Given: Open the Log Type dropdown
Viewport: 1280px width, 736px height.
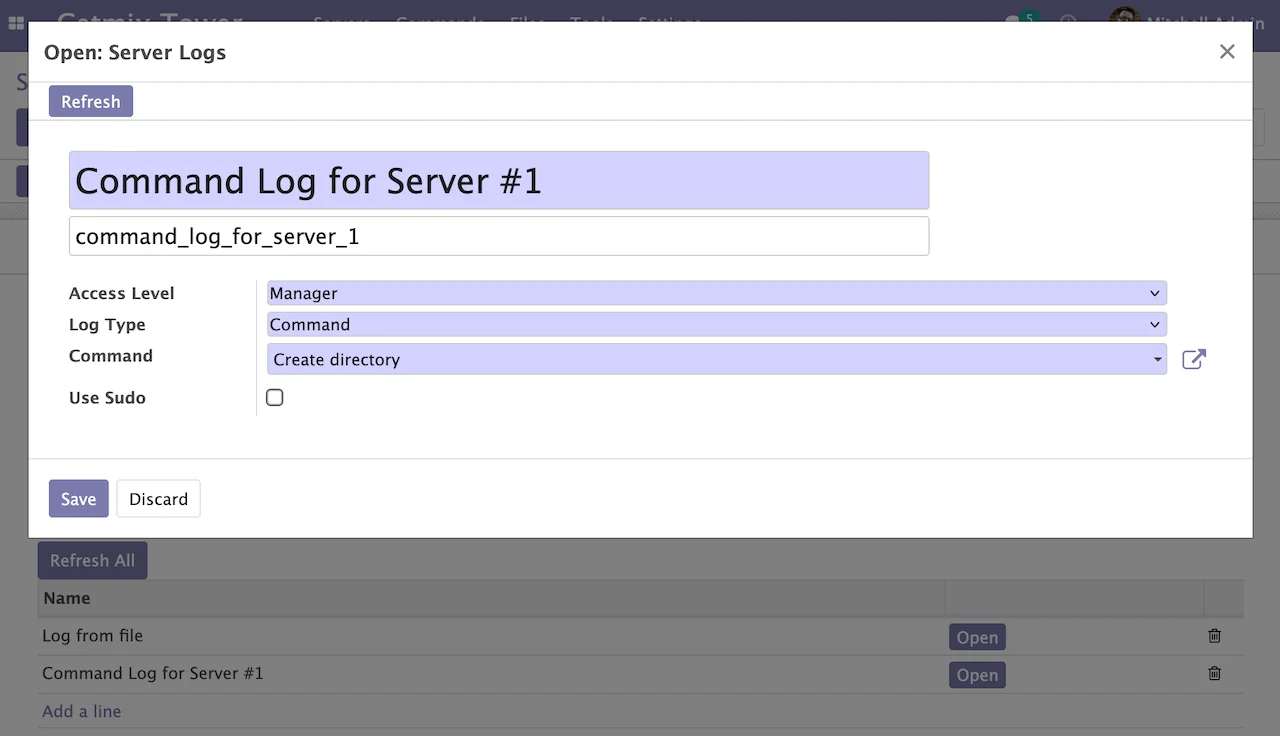Looking at the screenshot, I should [x=713, y=324].
